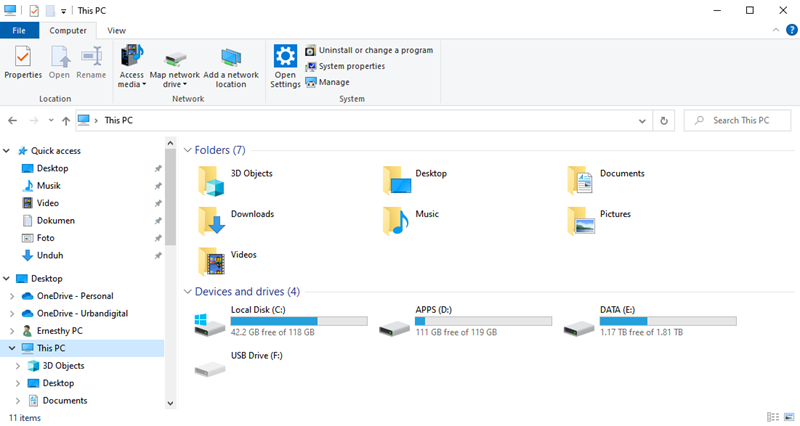Open Settings from the ribbon
800x426 pixels.
tap(285, 66)
